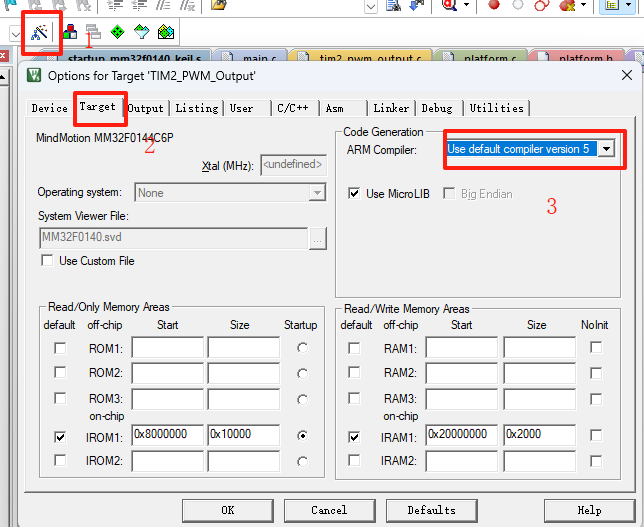Click the IROM1 Start address field
The height and width of the screenshot is (527, 644).
pyautogui.click(x=168, y=435)
